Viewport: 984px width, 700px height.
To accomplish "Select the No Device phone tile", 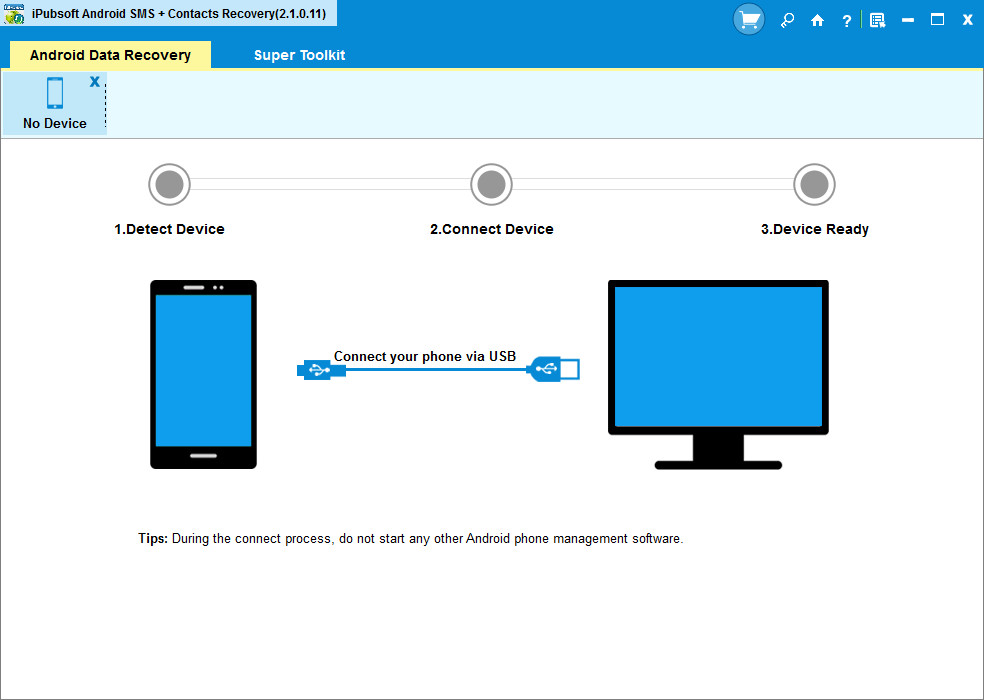I will click(55, 103).
